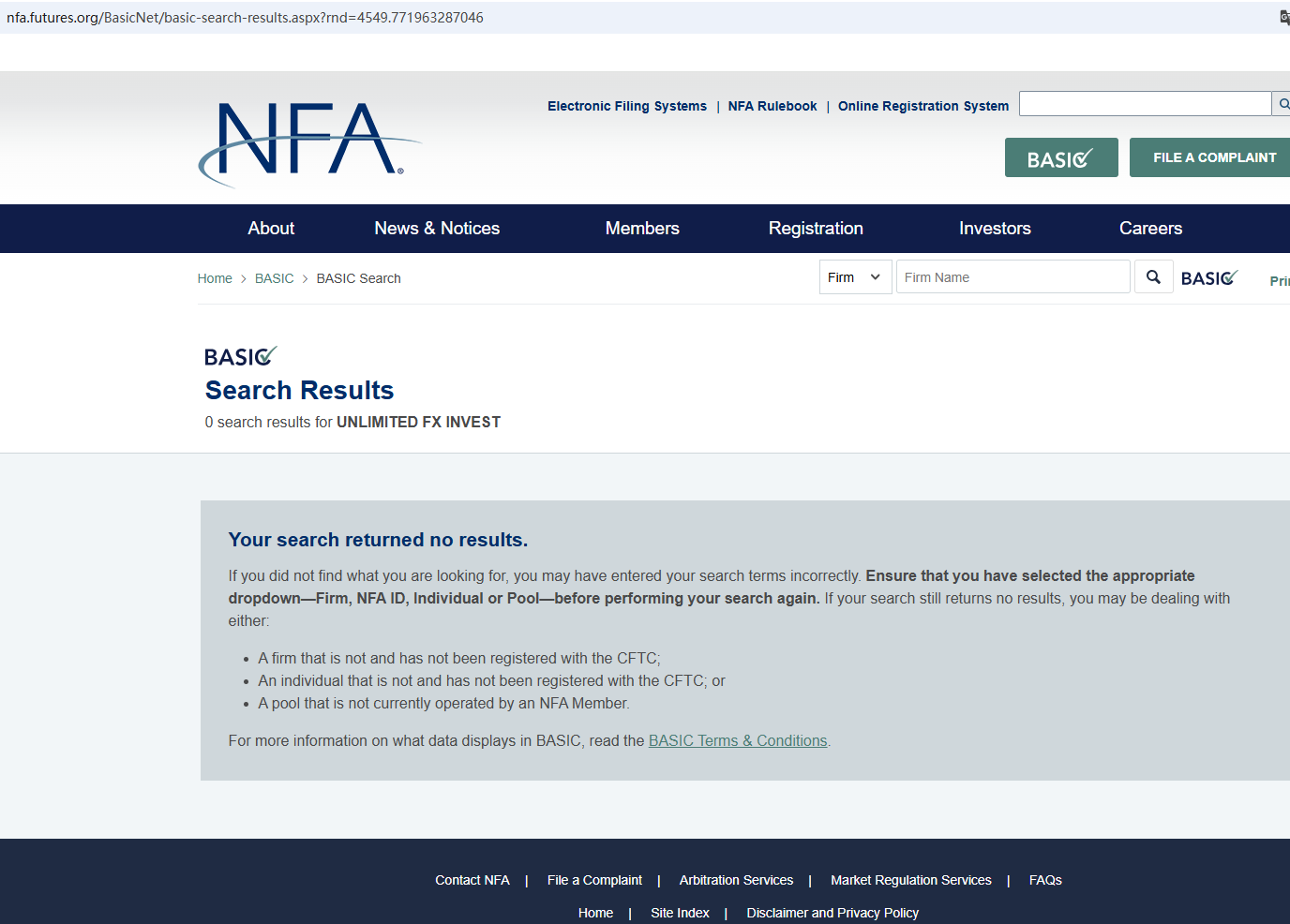Click Home link in footer

pos(595,913)
